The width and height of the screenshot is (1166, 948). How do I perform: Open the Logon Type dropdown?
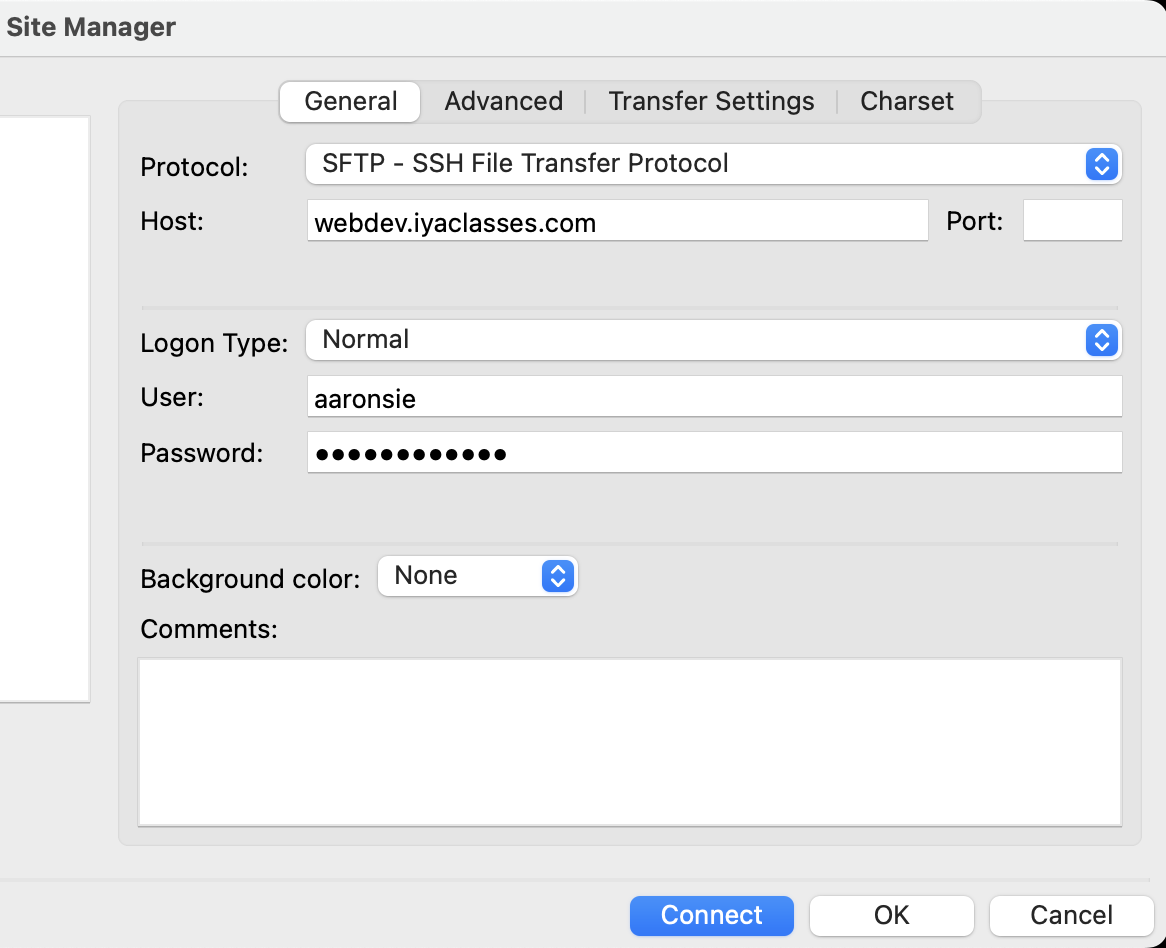point(700,340)
